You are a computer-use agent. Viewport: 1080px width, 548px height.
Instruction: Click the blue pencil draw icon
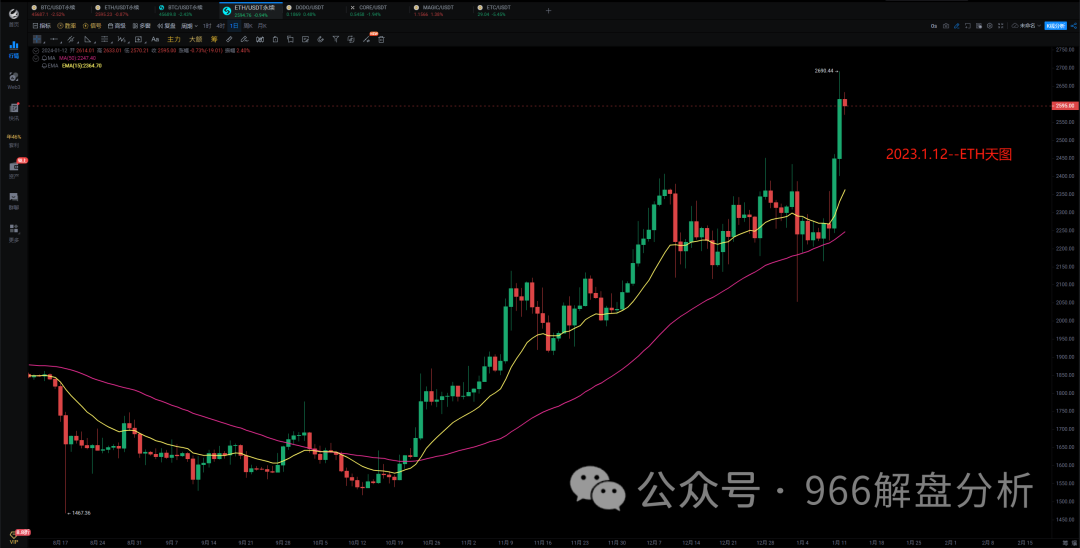(957, 26)
